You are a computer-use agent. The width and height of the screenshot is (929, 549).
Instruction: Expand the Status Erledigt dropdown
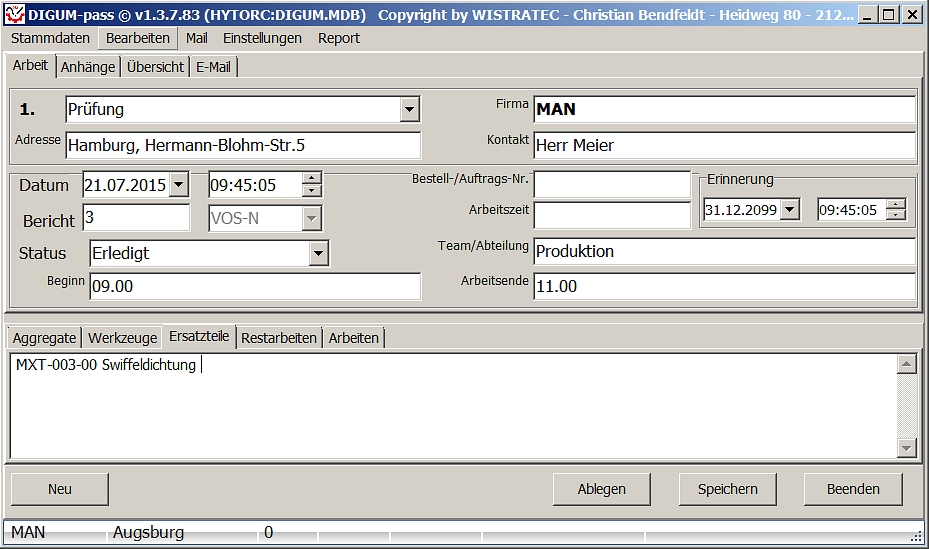(318, 254)
